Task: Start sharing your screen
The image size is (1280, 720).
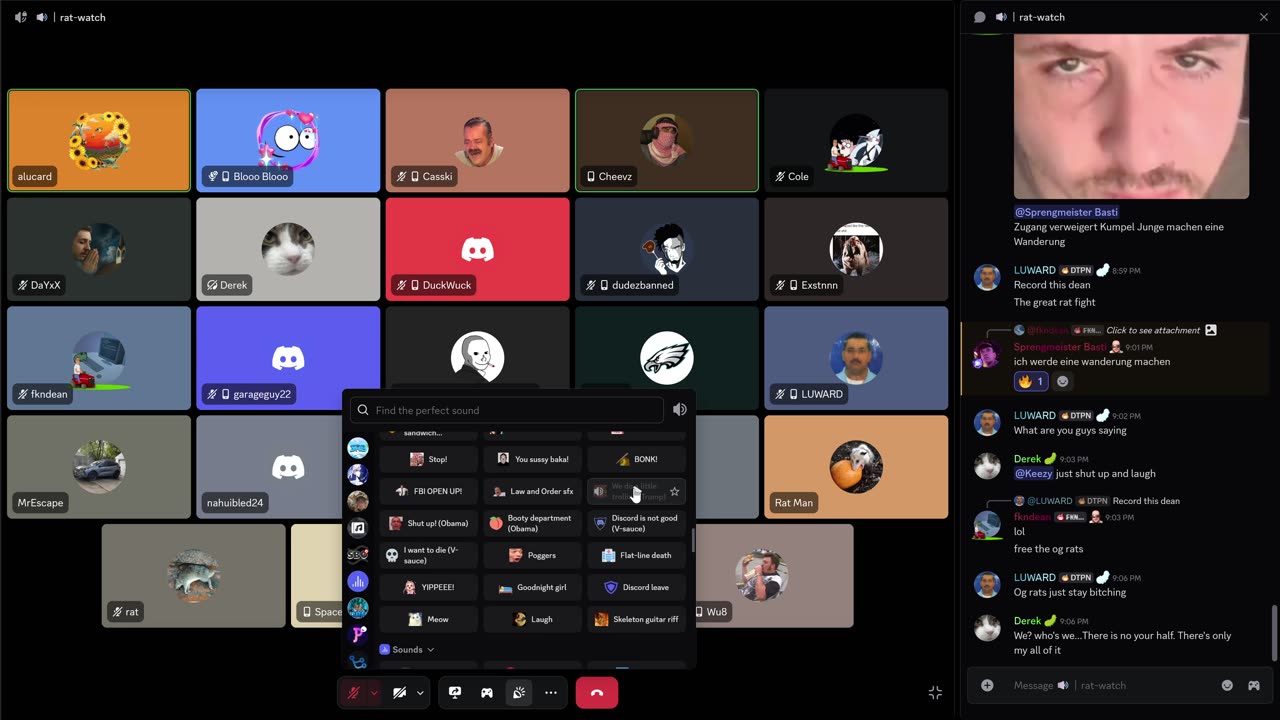Action: (455, 692)
